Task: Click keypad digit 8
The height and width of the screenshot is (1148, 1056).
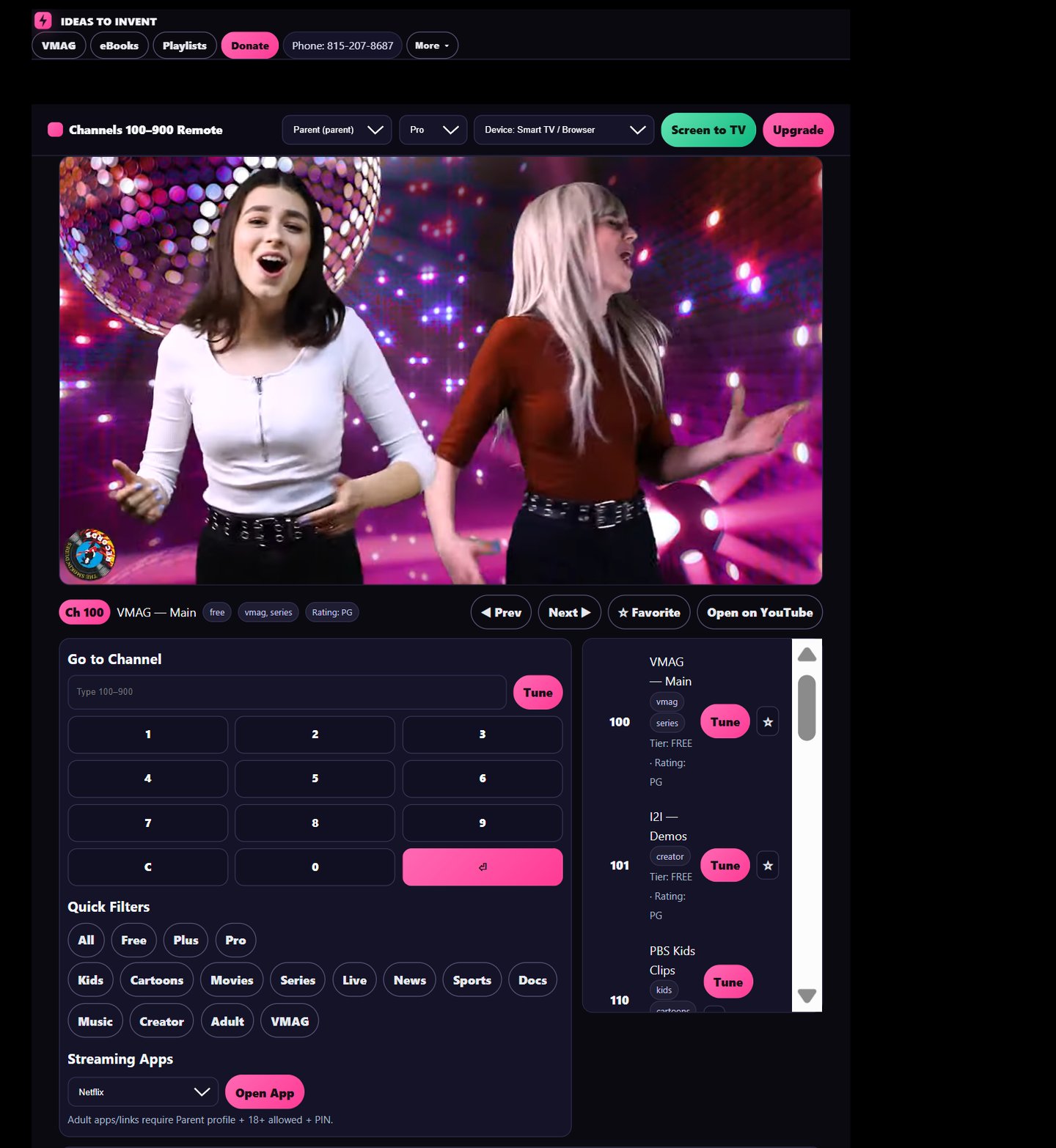Action: [315, 823]
